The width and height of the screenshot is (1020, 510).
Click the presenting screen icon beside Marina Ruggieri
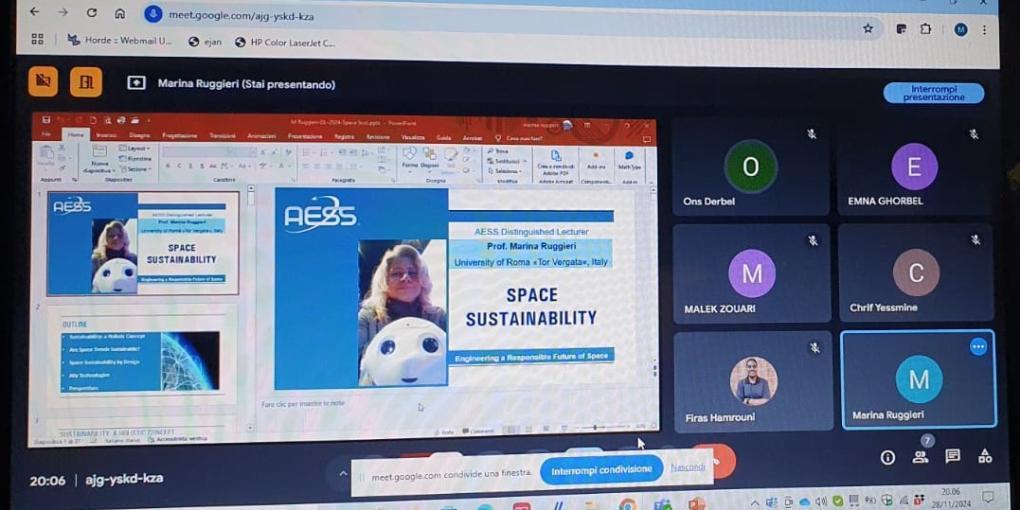point(136,83)
